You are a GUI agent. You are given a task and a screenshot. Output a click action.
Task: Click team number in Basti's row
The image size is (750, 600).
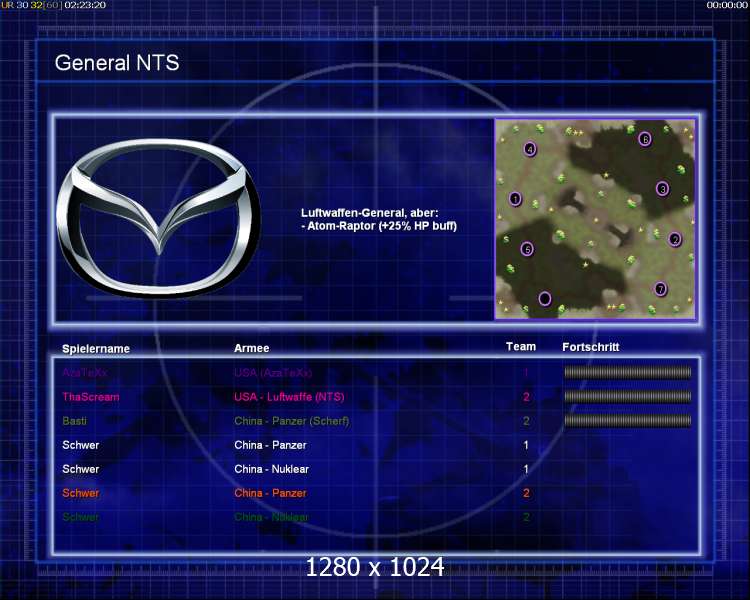click(x=526, y=421)
